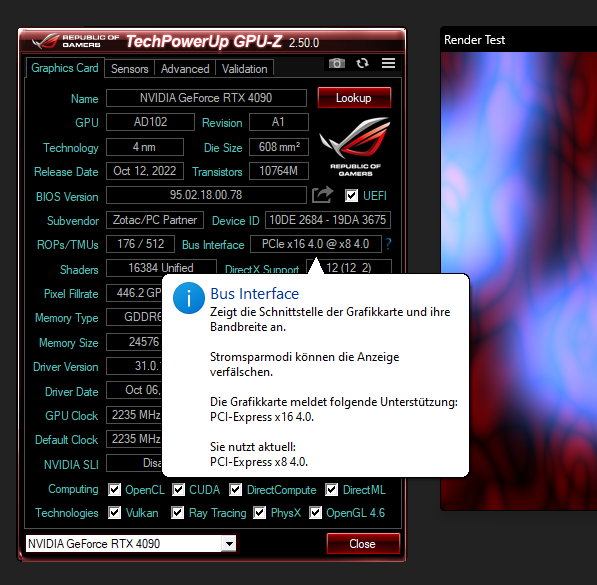
Task: Toggle the Vulkan checkbox
Action: [x=114, y=513]
